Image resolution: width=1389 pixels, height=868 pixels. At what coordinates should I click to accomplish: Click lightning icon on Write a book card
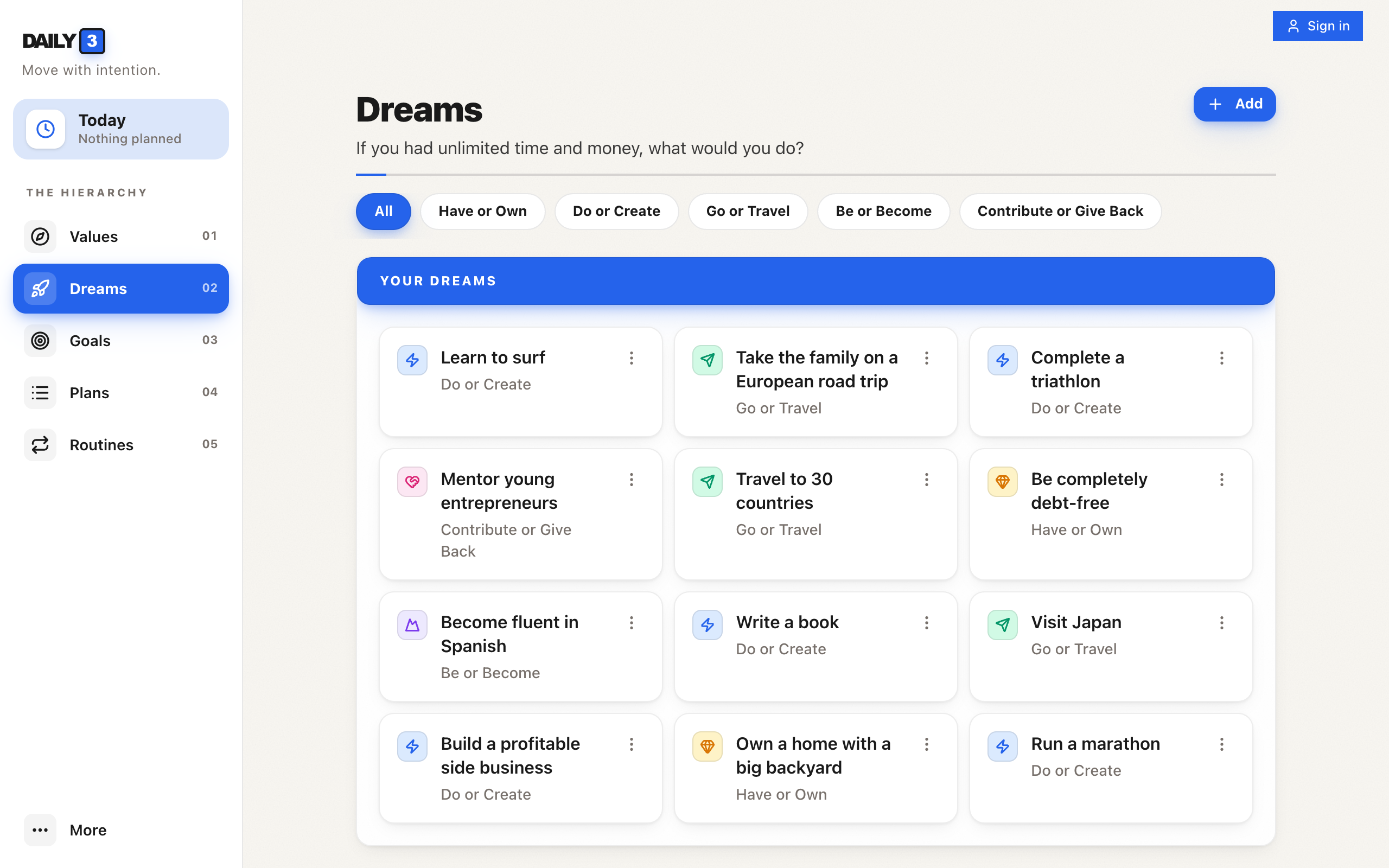coord(707,624)
